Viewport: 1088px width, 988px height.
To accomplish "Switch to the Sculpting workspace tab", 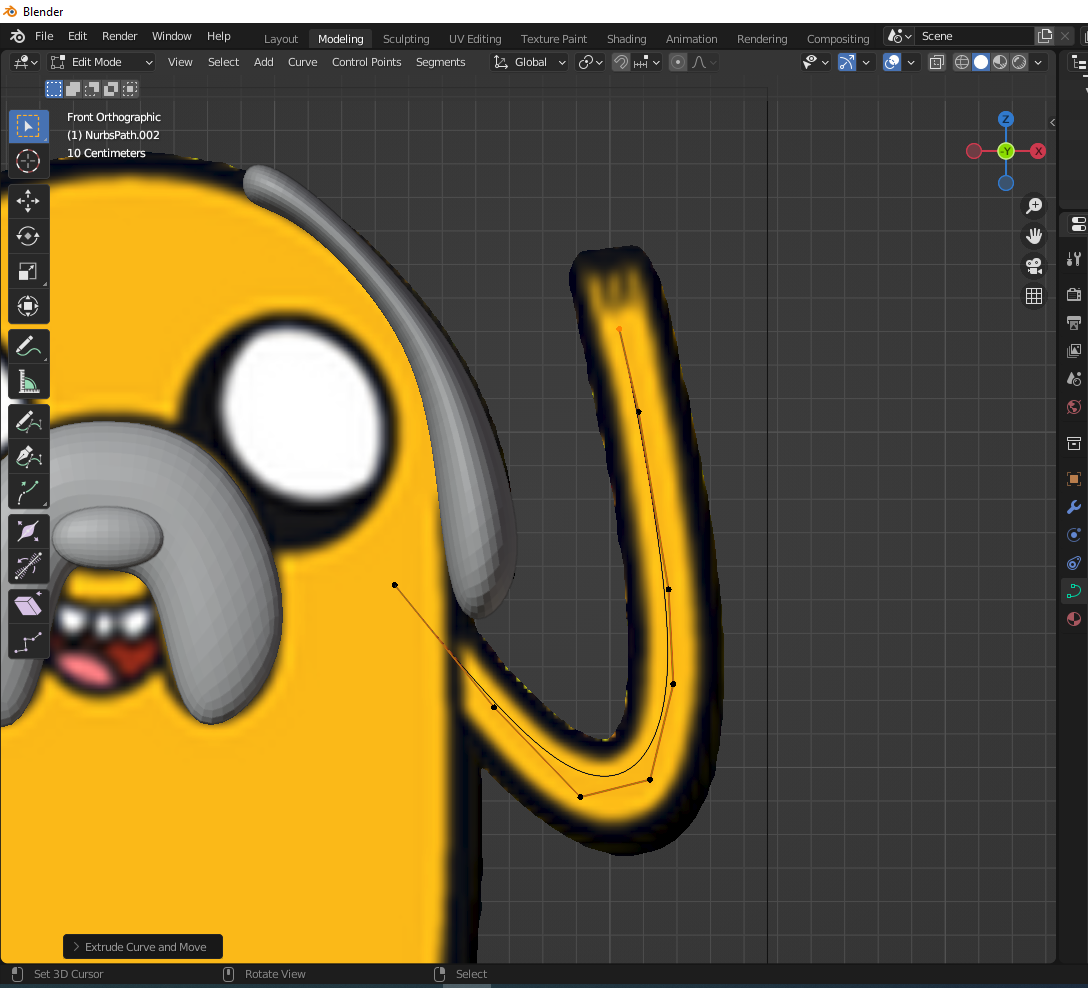I will pos(406,39).
